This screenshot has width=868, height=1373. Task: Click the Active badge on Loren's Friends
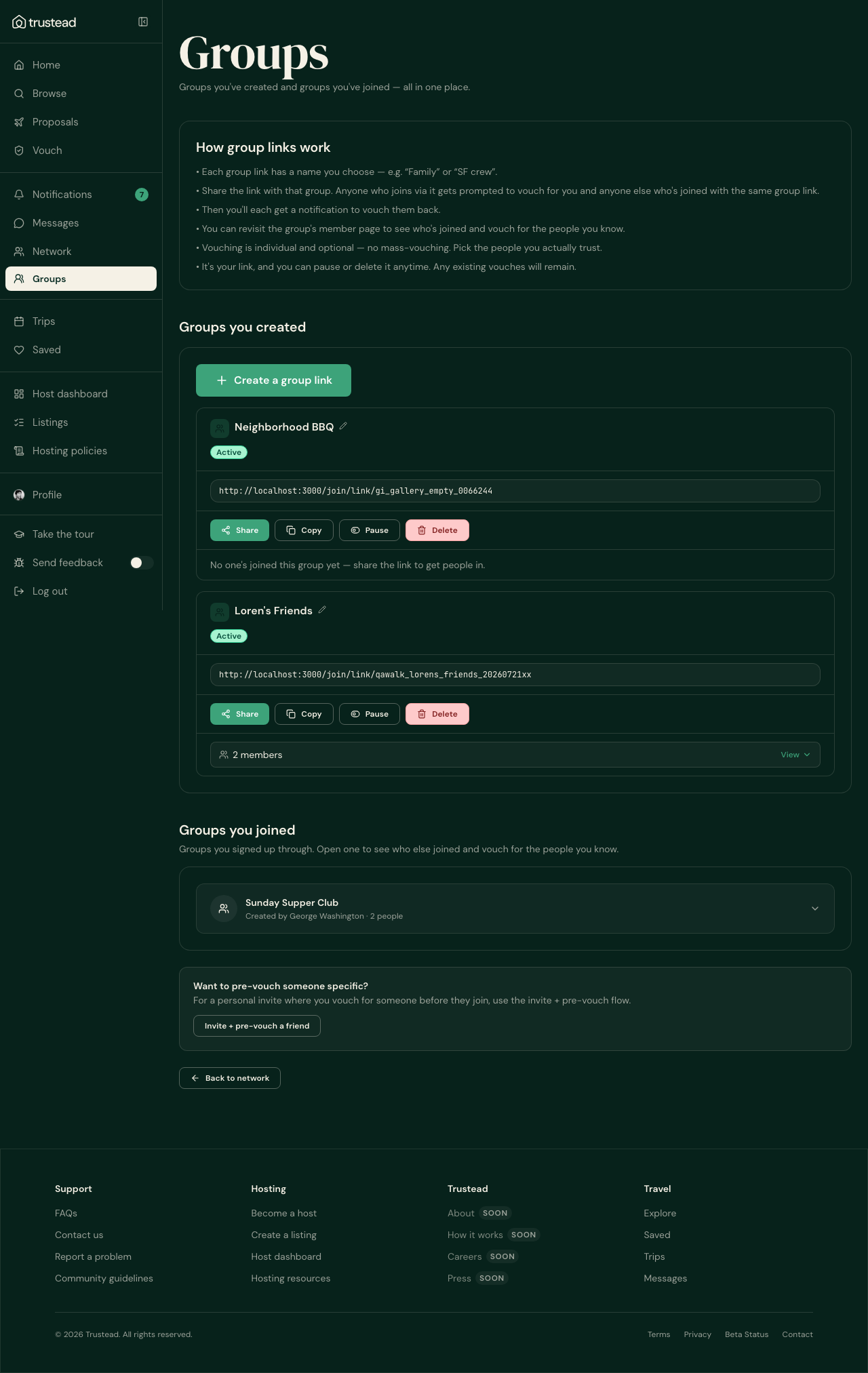(229, 636)
